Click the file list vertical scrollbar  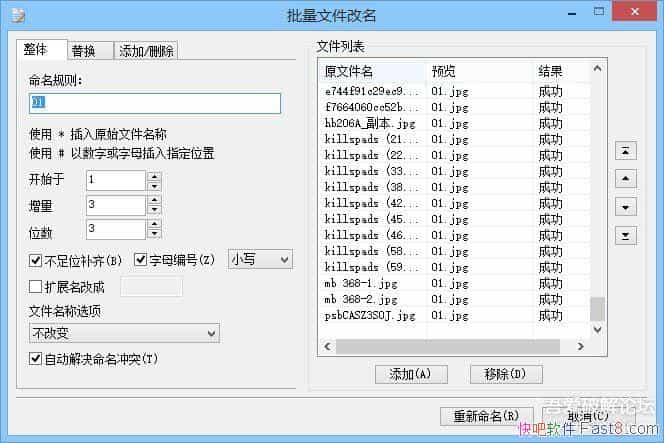[x=597, y=200]
